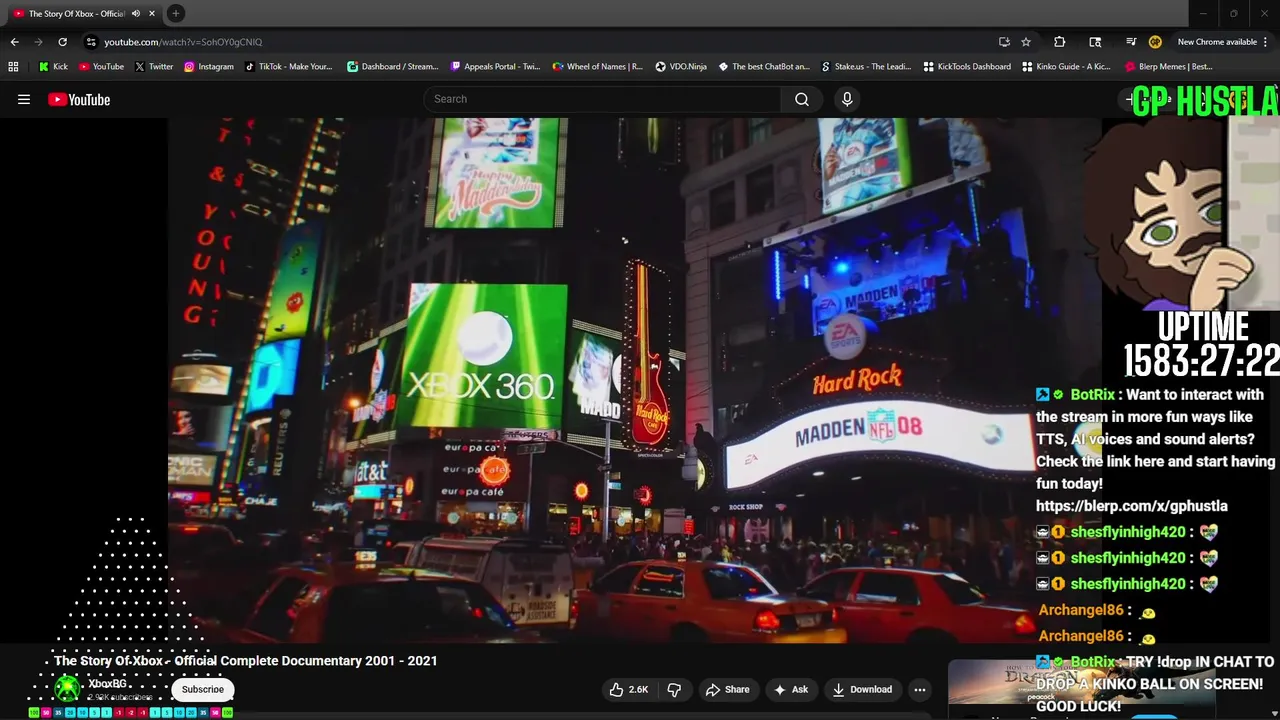Open the YouTube bookmark
This screenshot has height=720, width=1280.
click(x=101, y=67)
